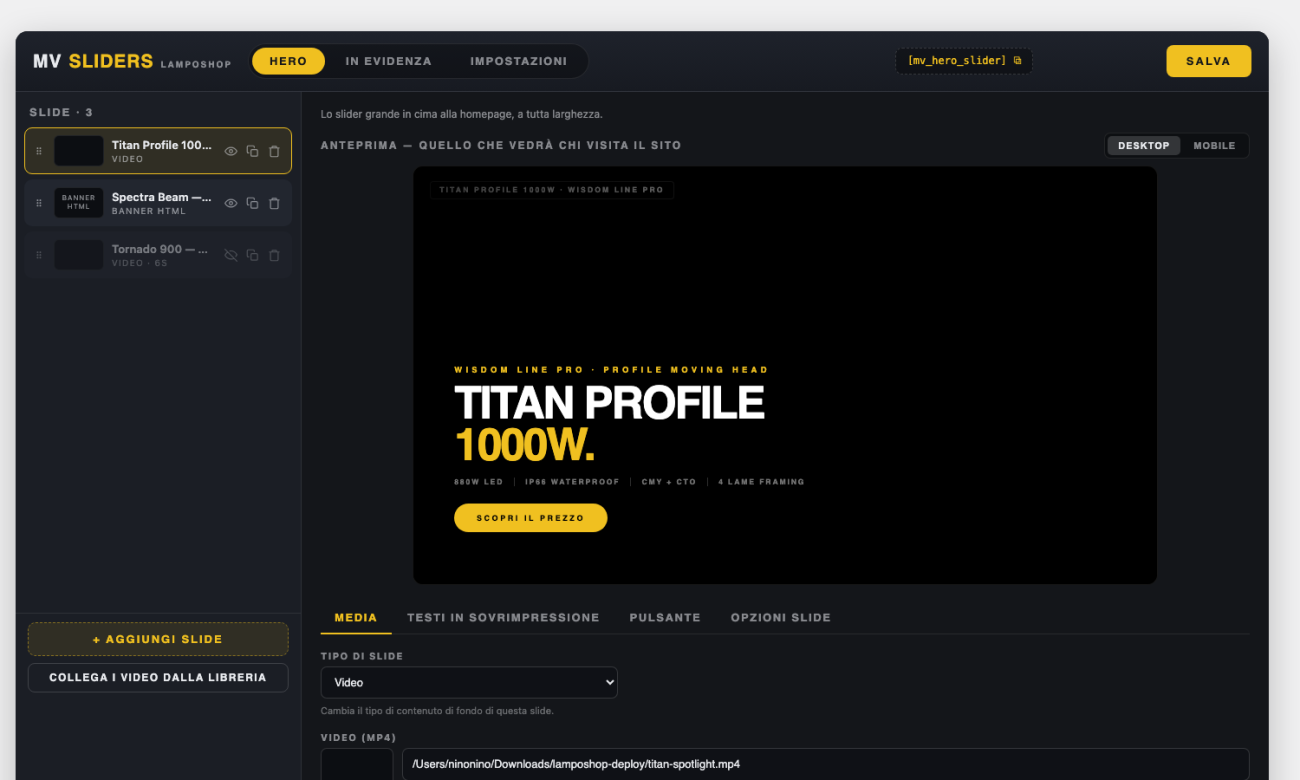Viewport: 1300px width, 780px height.
Task: Click the SLIDE · 3 counter label
Action: click(61, 113)
